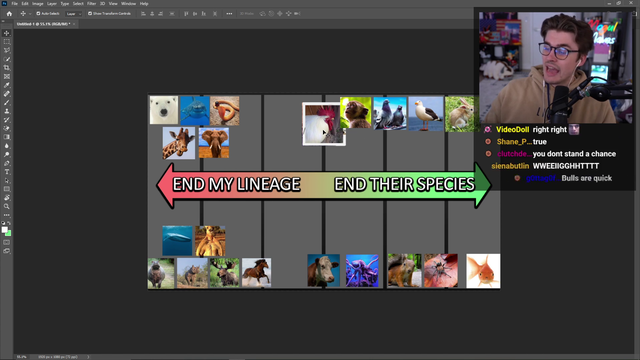Select the Pen tool

coord(7,163)
